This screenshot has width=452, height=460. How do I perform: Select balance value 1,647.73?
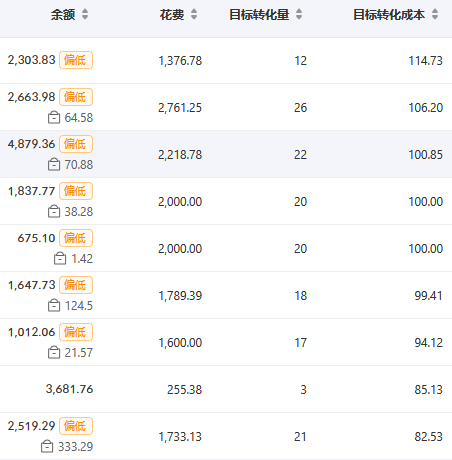tap(31, 285)
